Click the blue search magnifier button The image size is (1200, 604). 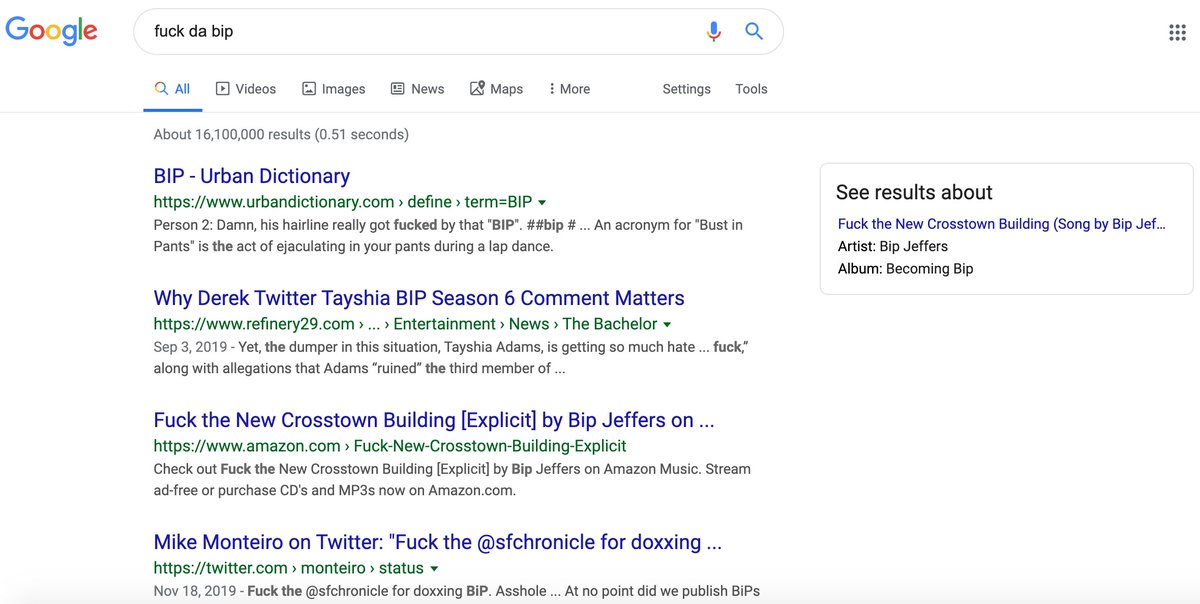(754, 31)
